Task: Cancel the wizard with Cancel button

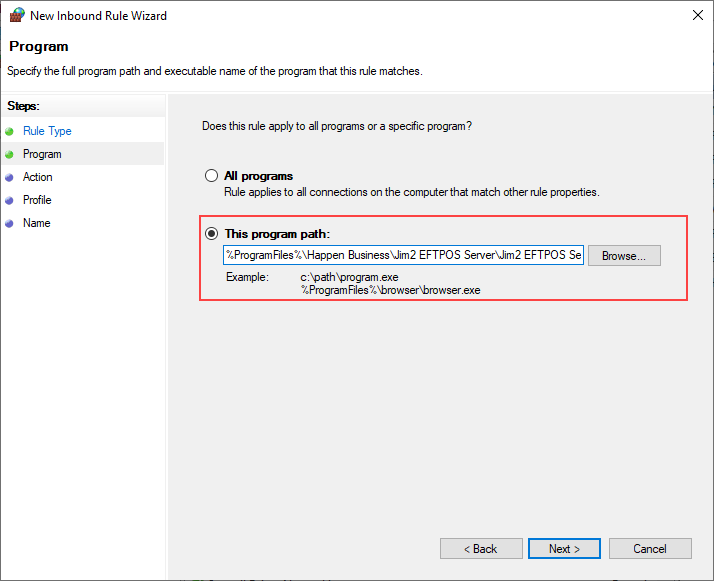Action: point(650,549)
